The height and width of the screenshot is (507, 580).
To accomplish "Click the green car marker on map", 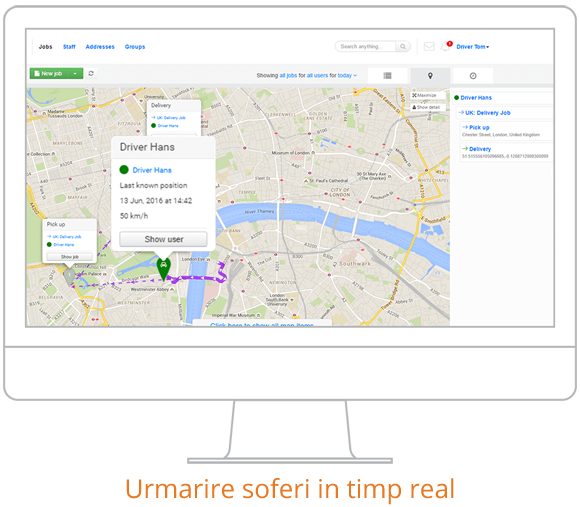I will (163, 268).
